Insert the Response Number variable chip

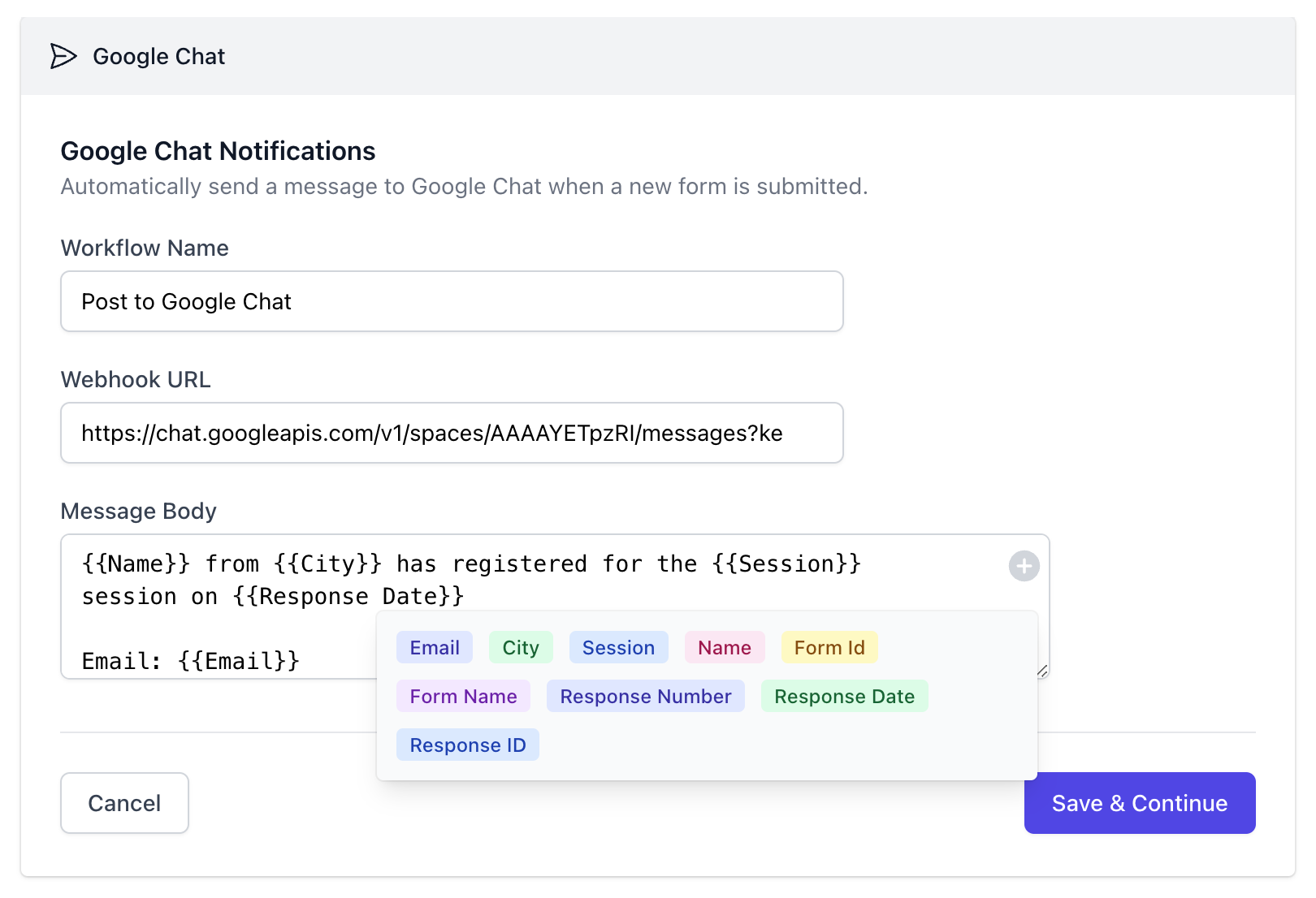click(646, 696)
